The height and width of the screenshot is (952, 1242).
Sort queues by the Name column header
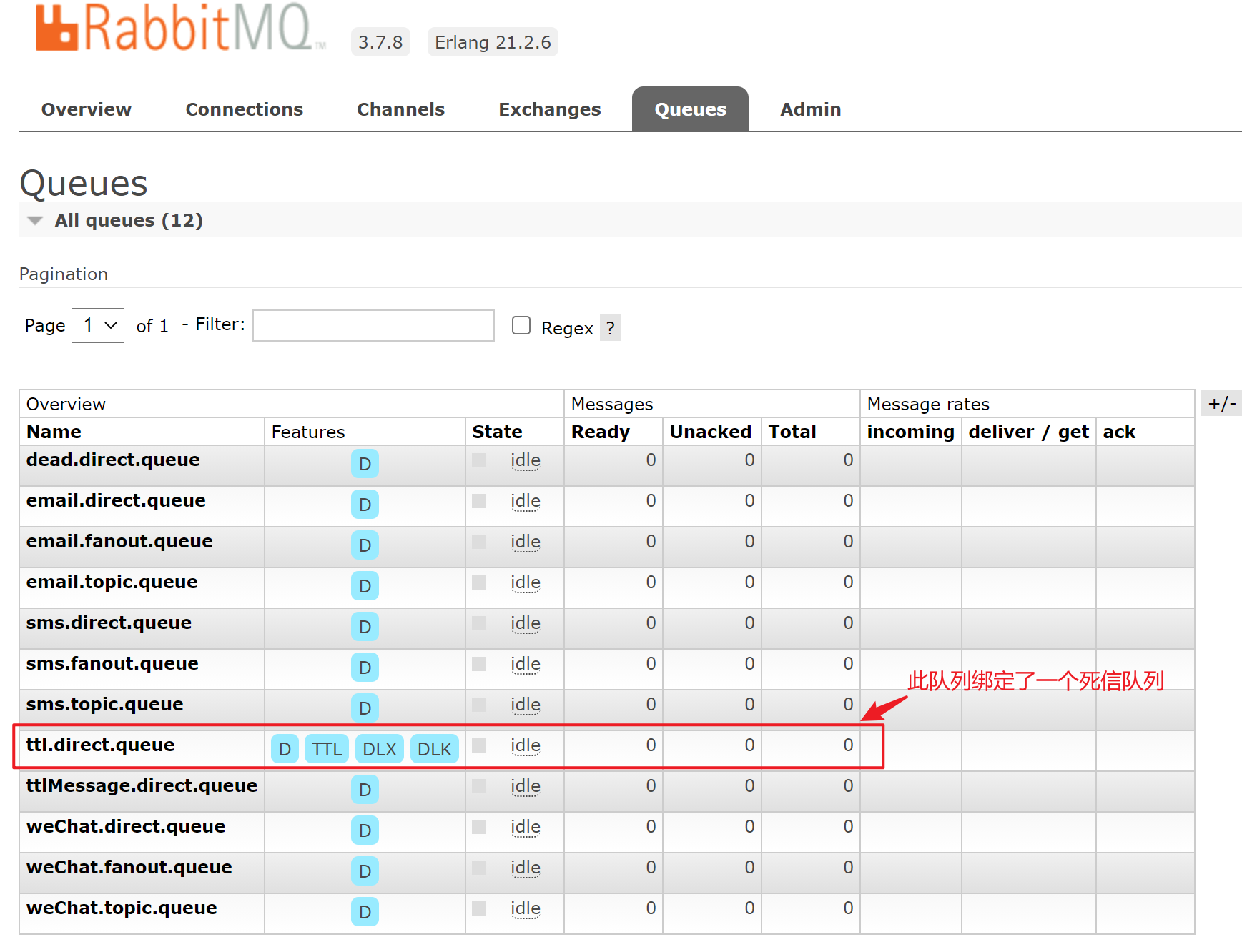click(x=54, y=432)
